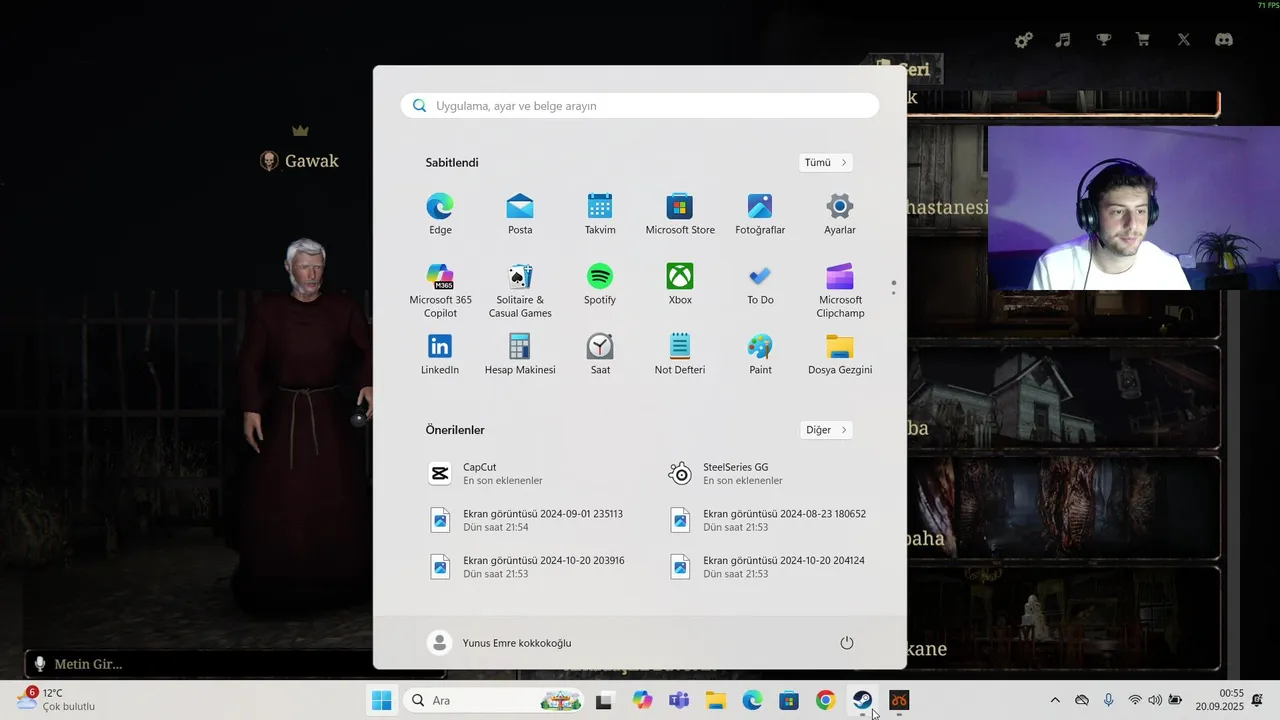This screenshot has height=720, width=1280.
Task: Launch Microsoft Clipchamp
Action: point(840,290)
